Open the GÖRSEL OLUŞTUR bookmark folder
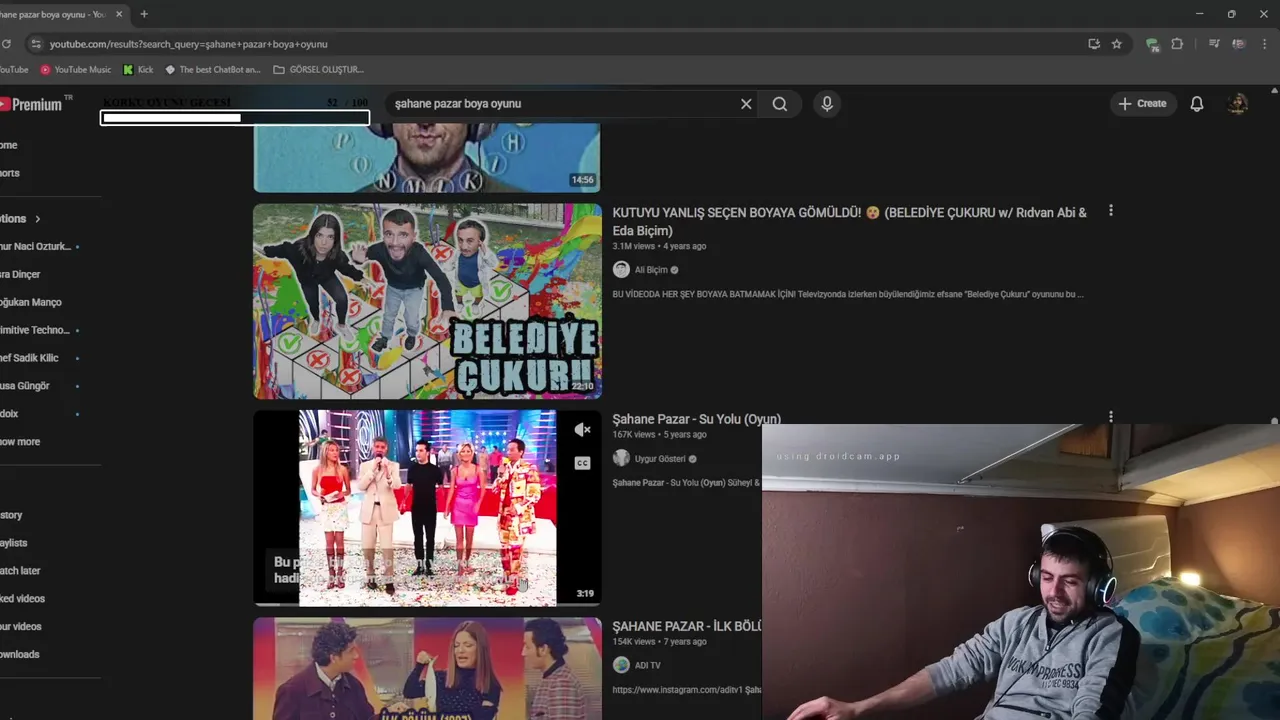 pos(318,70)
